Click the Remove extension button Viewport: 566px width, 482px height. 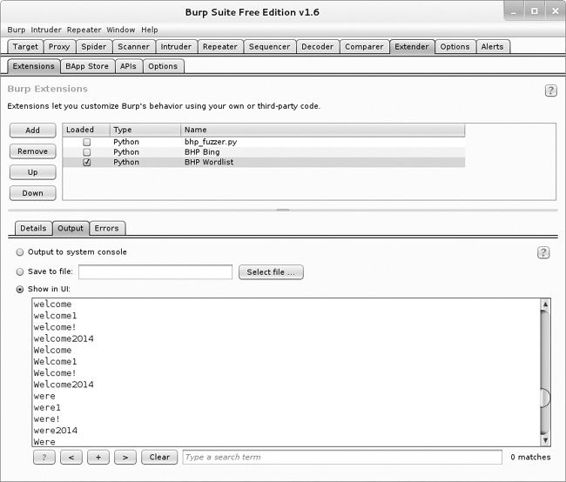(x=32, y=151)
